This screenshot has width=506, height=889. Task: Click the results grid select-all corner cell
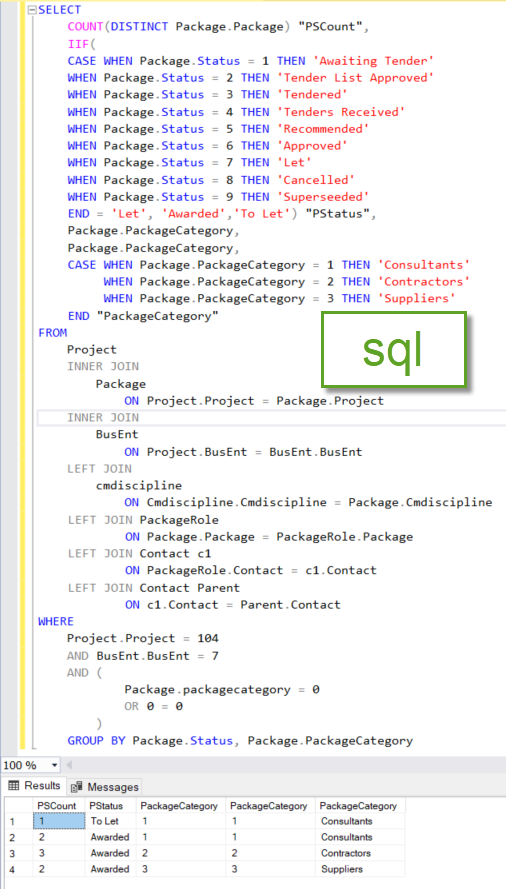pyautogui.click(x=19, y=806)
